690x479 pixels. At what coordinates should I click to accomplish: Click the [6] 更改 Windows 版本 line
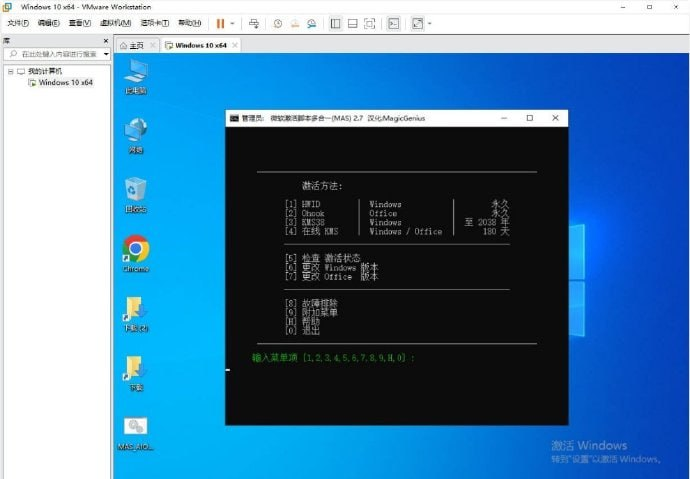[x=331, y=267]
